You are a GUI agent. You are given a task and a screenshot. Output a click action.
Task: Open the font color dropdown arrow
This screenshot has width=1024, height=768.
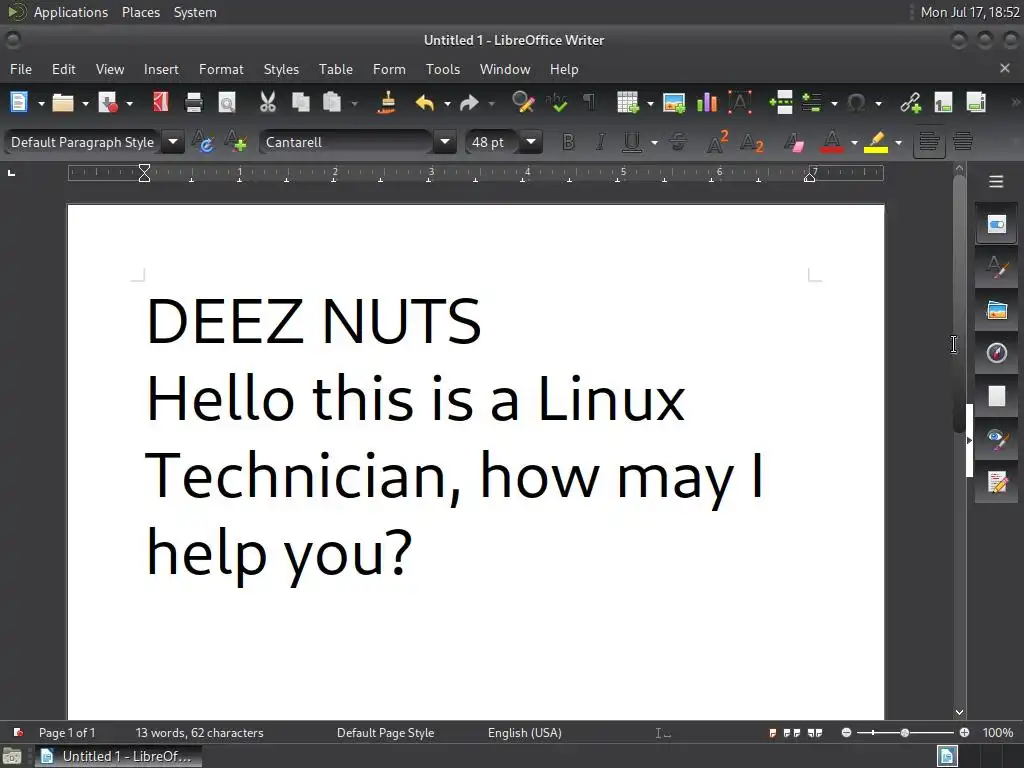(x=854, y=142)
